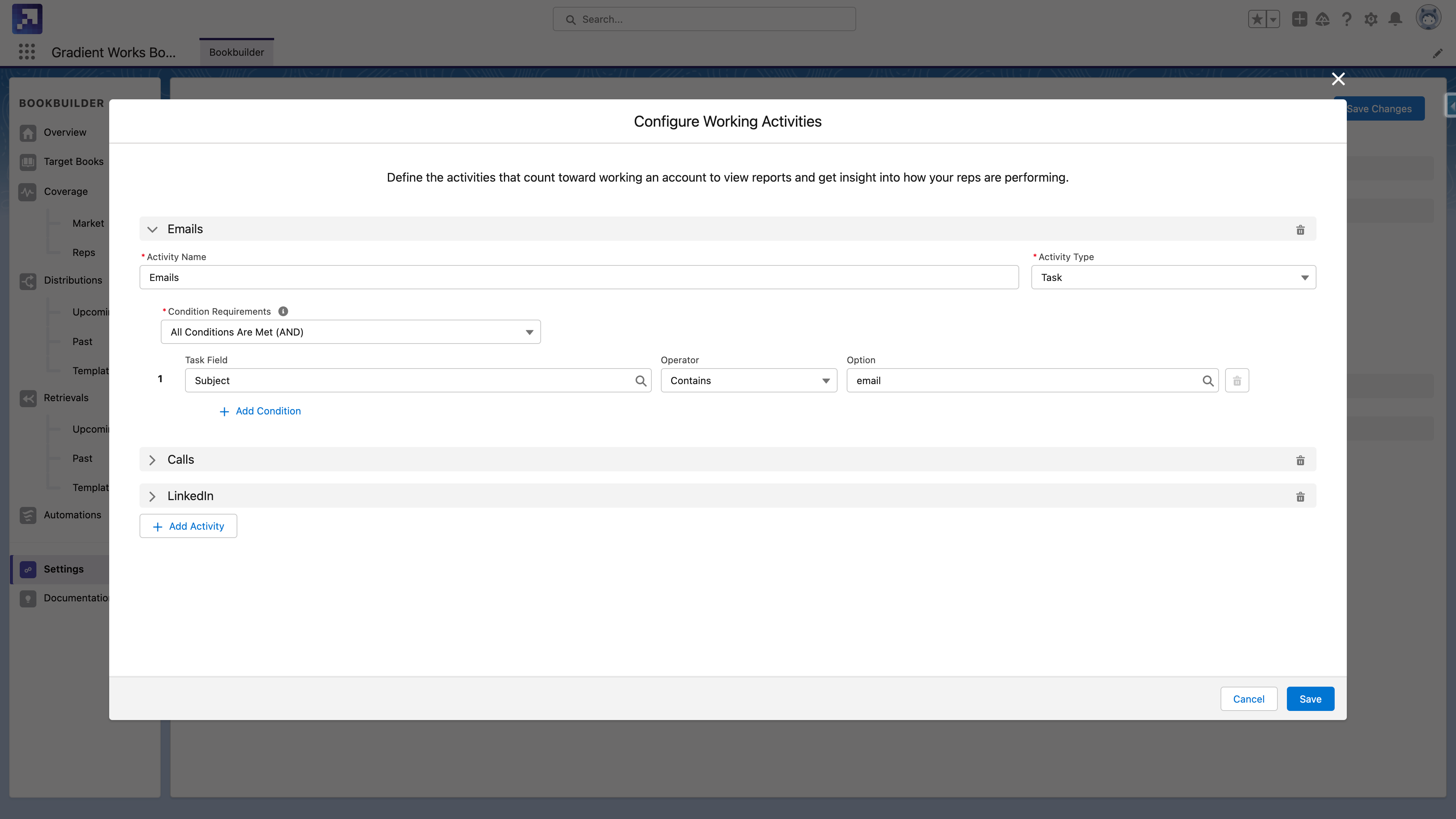This screenshot has width=1456, height=819.
Task: Expand the Calls activity section
Action: coord(152,460)
